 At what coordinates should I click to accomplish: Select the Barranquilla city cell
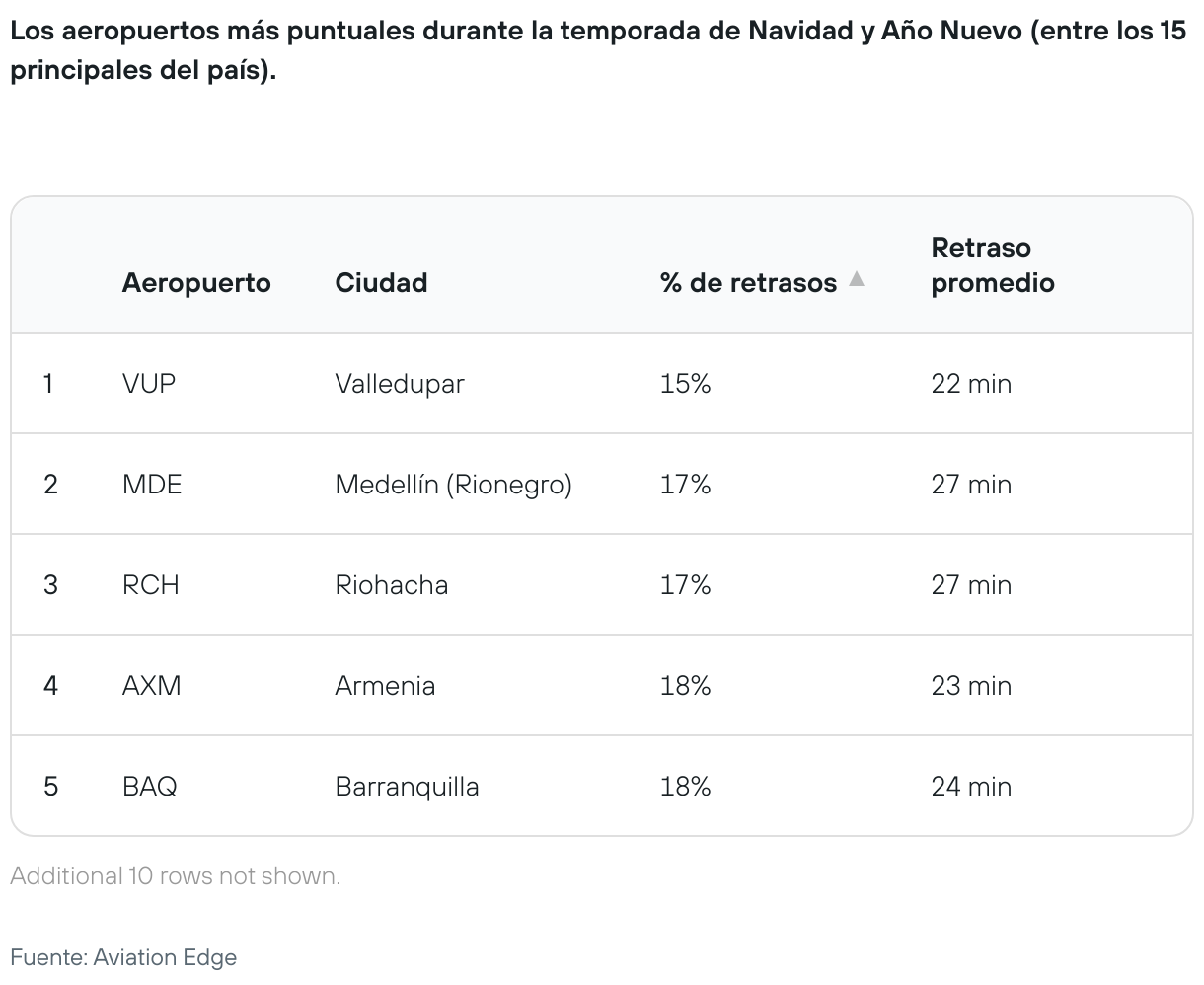pyautogui.click(x=407, y=786)
